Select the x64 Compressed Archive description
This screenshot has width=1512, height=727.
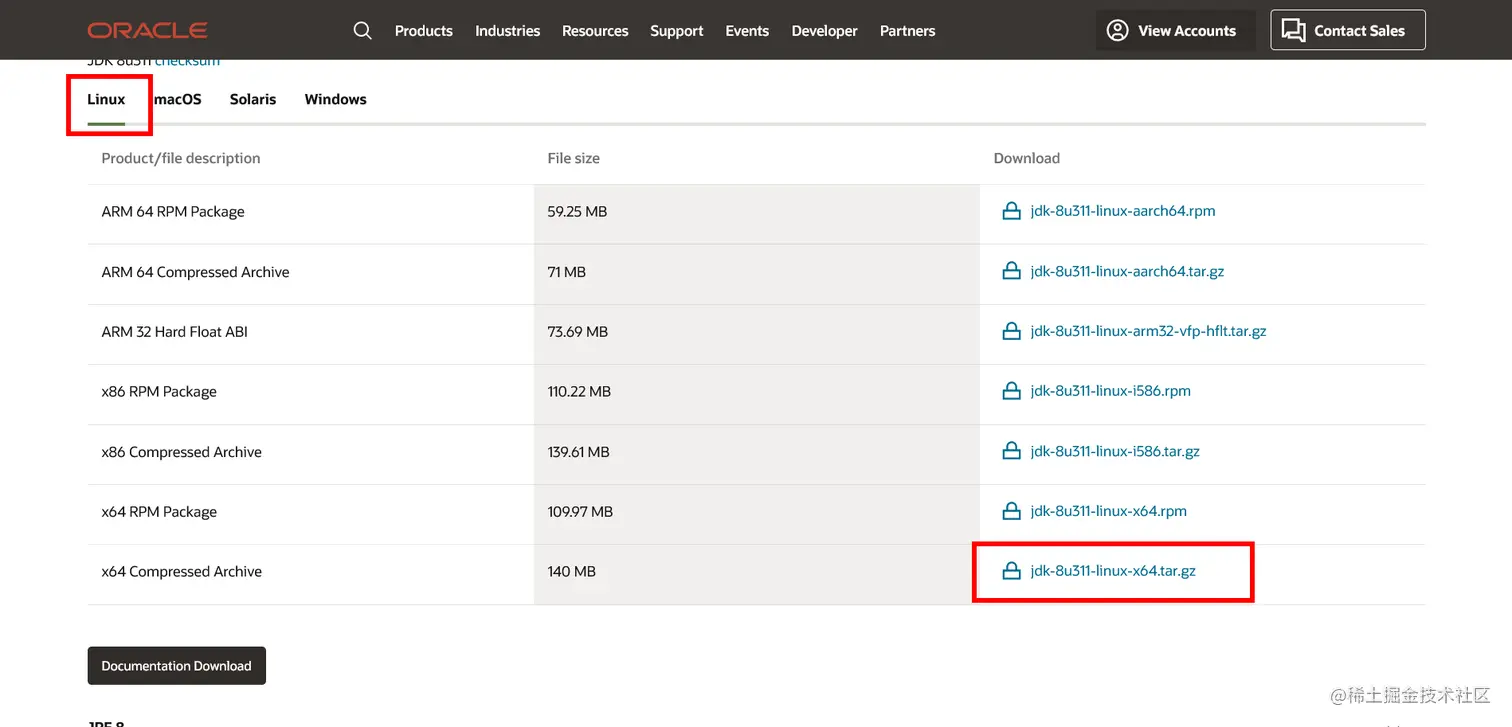[x=182, y=572]
